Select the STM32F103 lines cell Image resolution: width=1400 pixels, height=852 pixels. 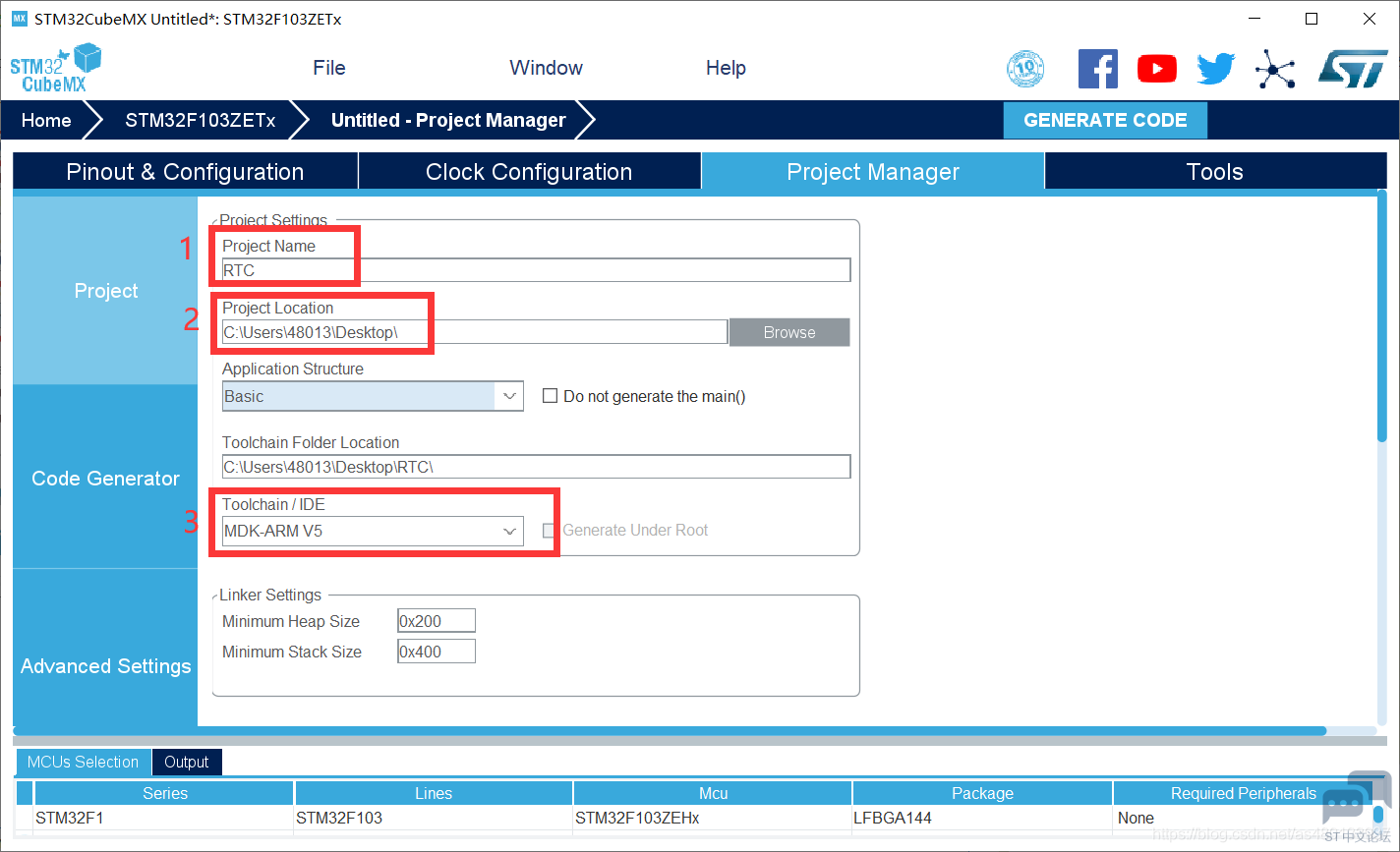434,818
